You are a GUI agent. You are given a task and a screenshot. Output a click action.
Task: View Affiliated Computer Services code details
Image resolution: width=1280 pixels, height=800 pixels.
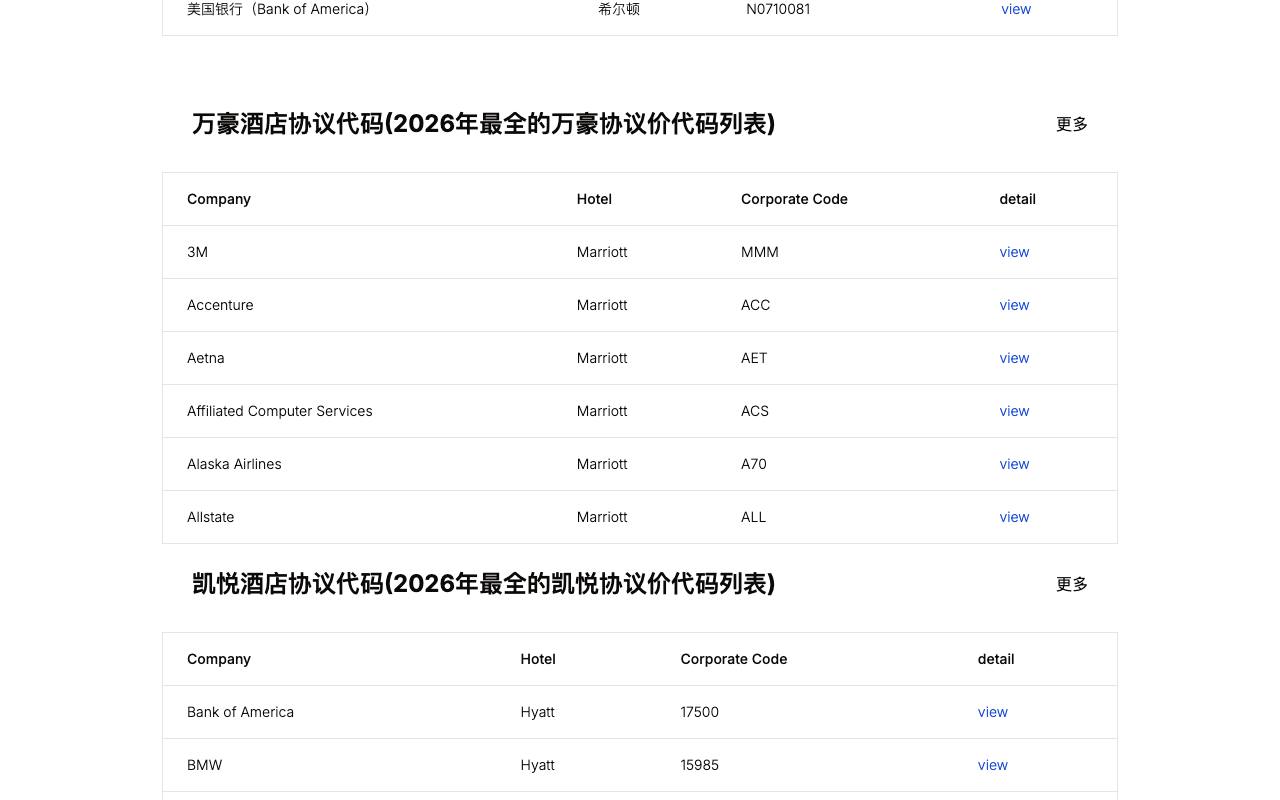pyautogui.click(x=1014, y=411)
